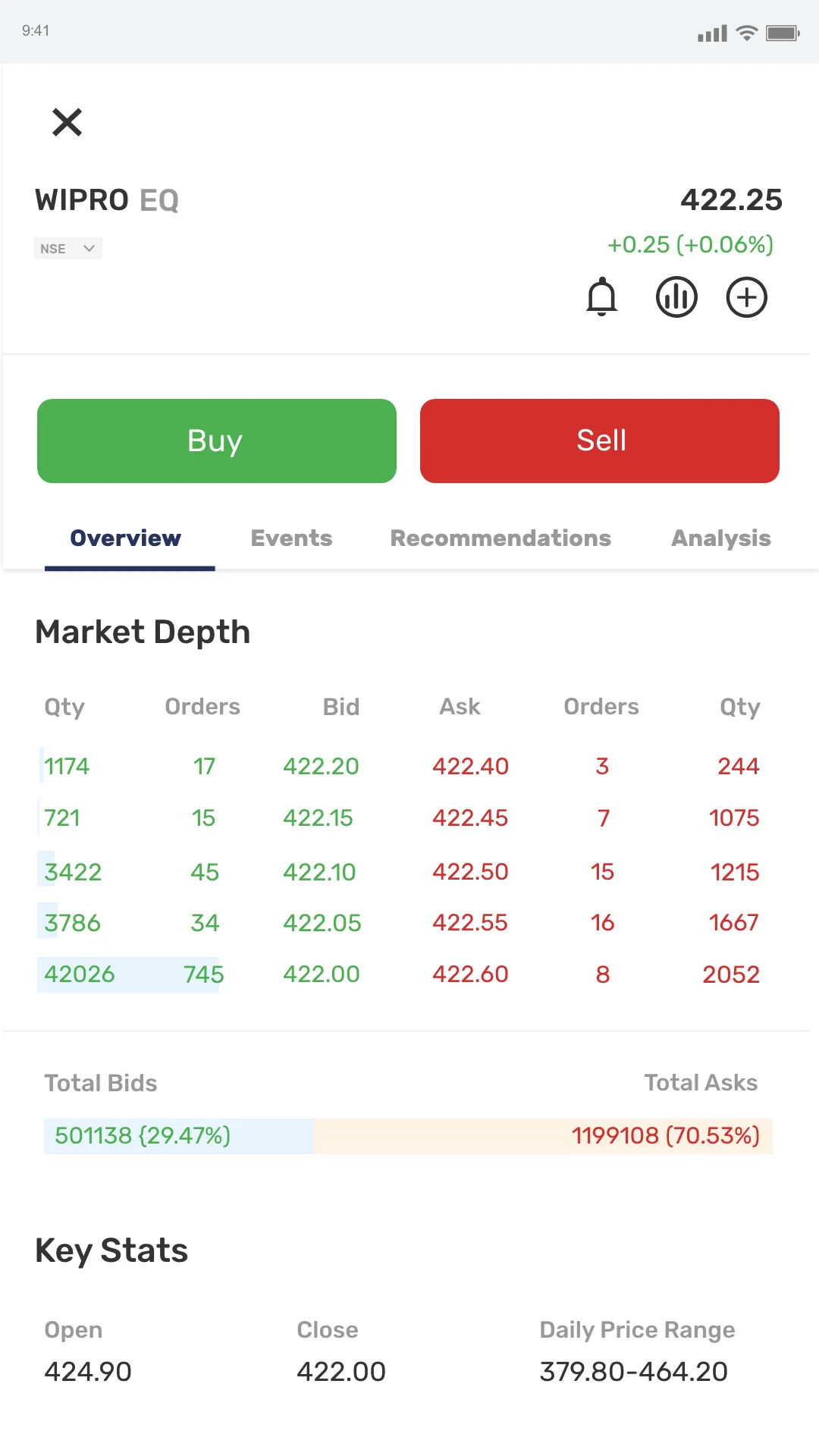The height and width of the screenshot is (1456, 819).
Task: Select the Analysis tab
Action: (x=720, y=538)
